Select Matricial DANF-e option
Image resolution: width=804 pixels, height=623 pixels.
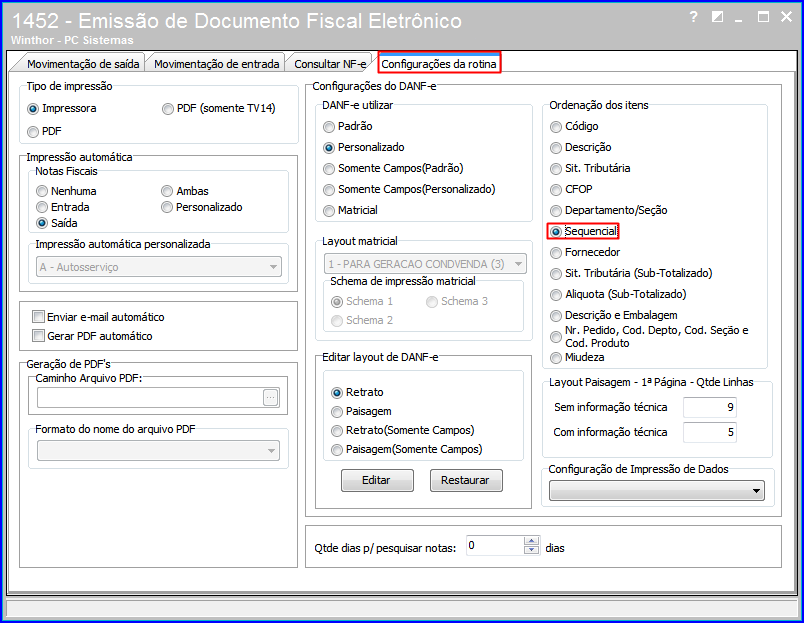click(x=350, y=210)
